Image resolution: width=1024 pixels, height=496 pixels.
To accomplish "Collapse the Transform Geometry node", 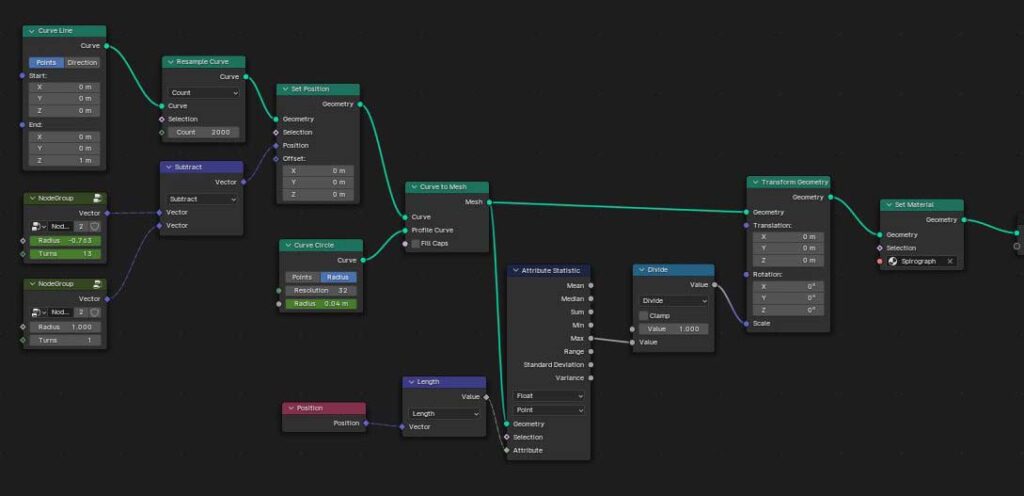I will tap(755, 183).
